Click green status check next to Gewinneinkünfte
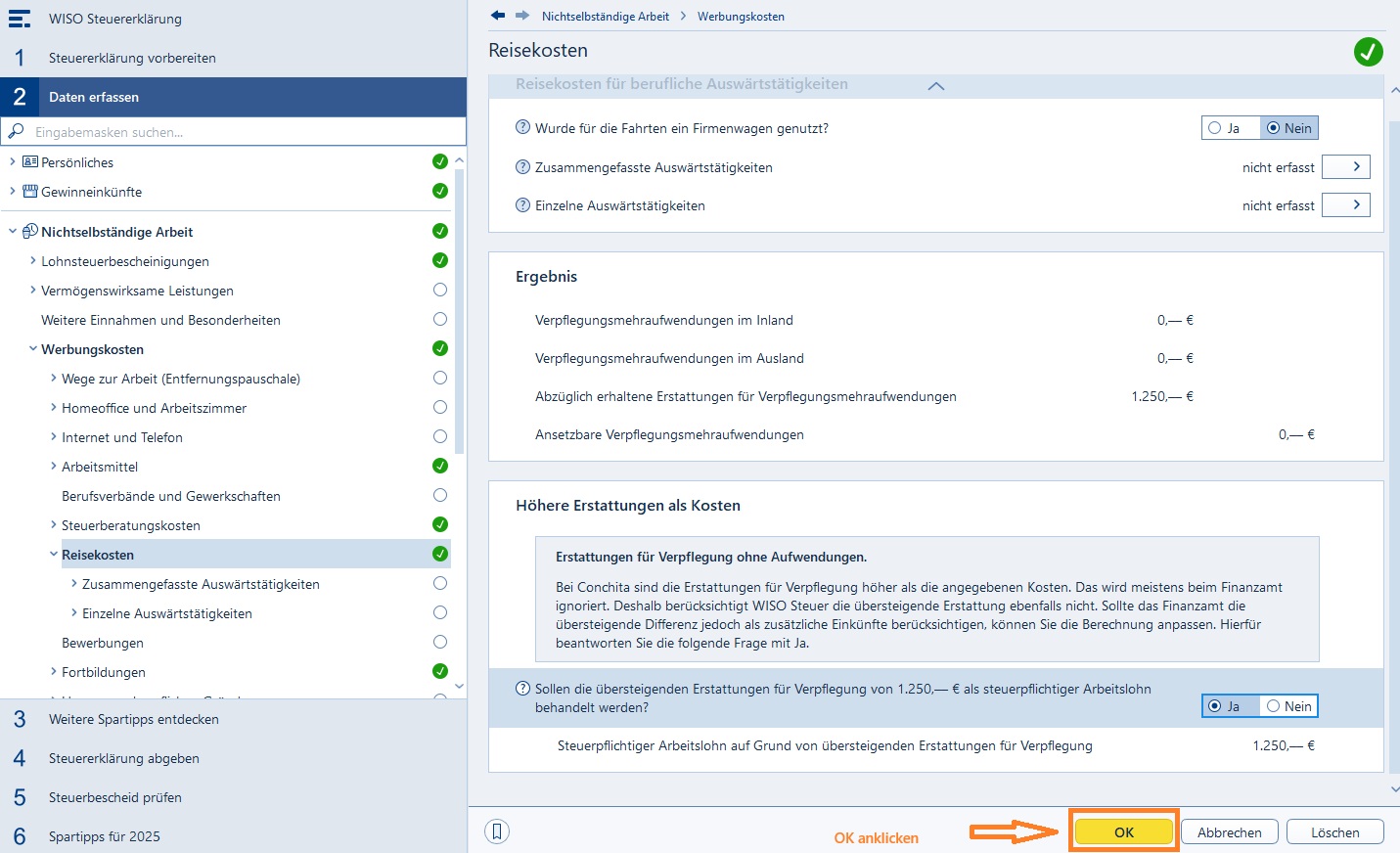 coord(440,191)
